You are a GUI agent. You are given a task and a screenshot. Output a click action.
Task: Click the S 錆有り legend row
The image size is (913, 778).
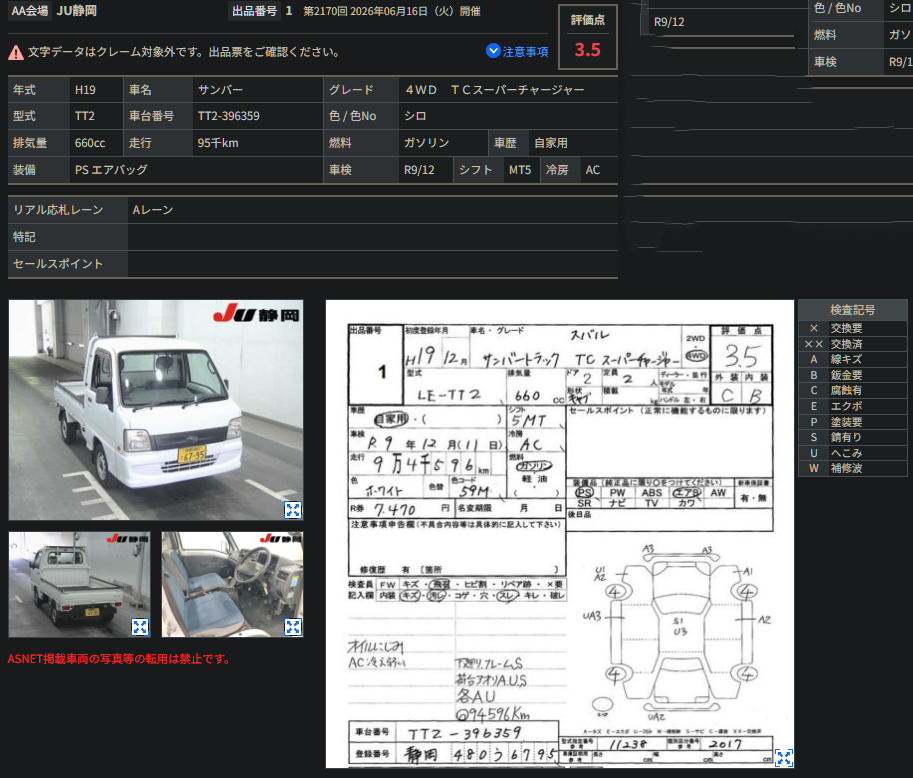pyautogui.click(x=852, y=437)
